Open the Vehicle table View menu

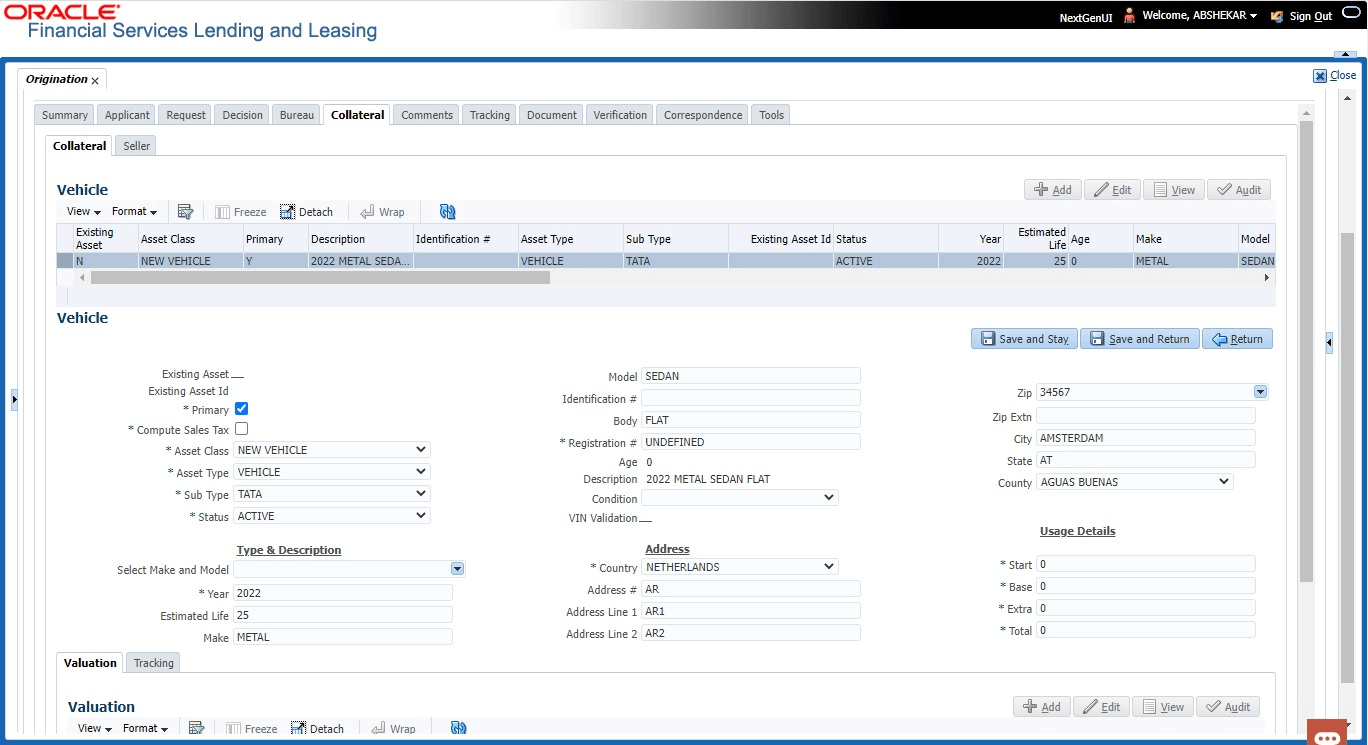tap(84, 212)
